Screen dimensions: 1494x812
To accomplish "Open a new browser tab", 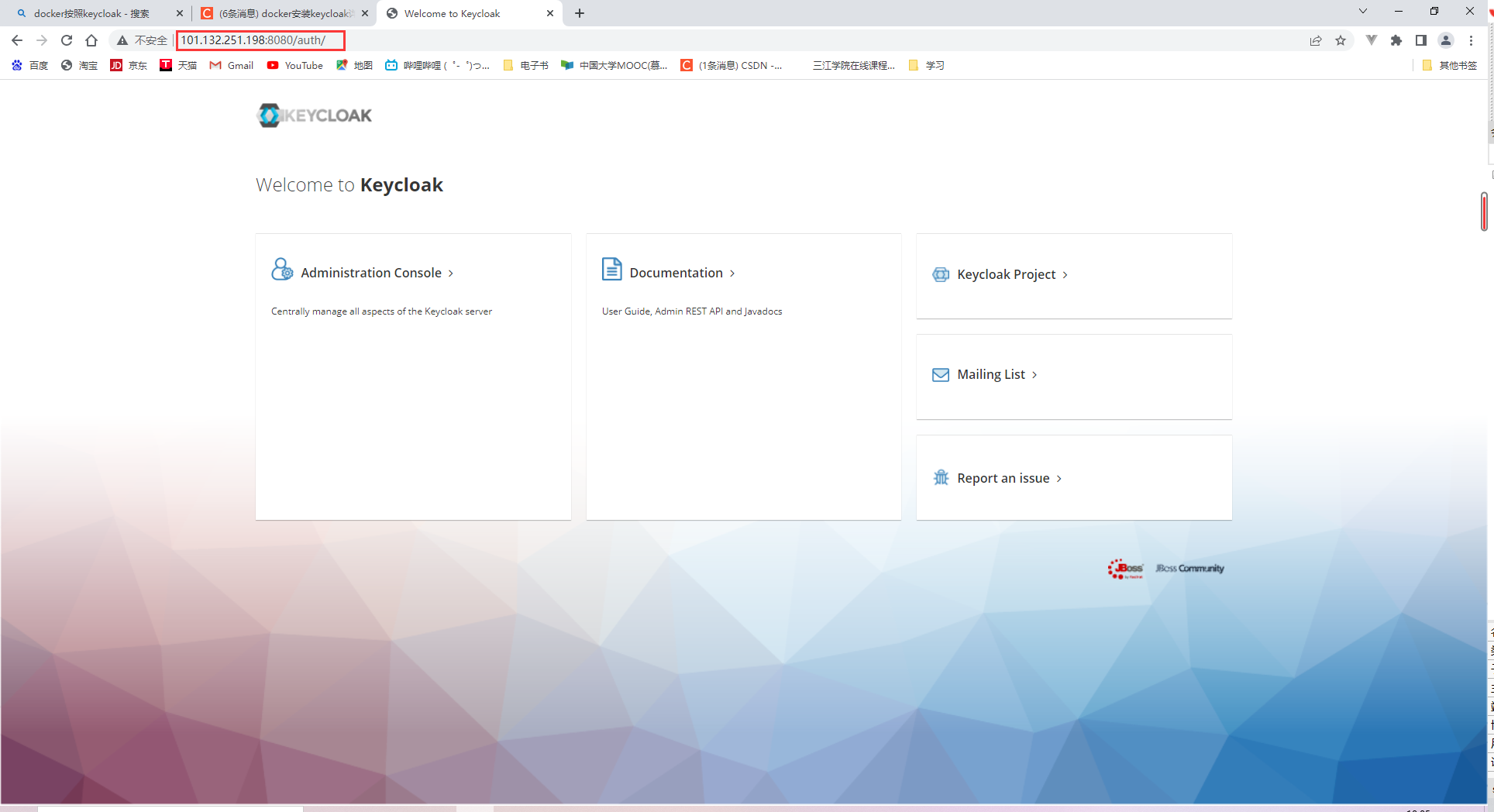I will [580, 13].
